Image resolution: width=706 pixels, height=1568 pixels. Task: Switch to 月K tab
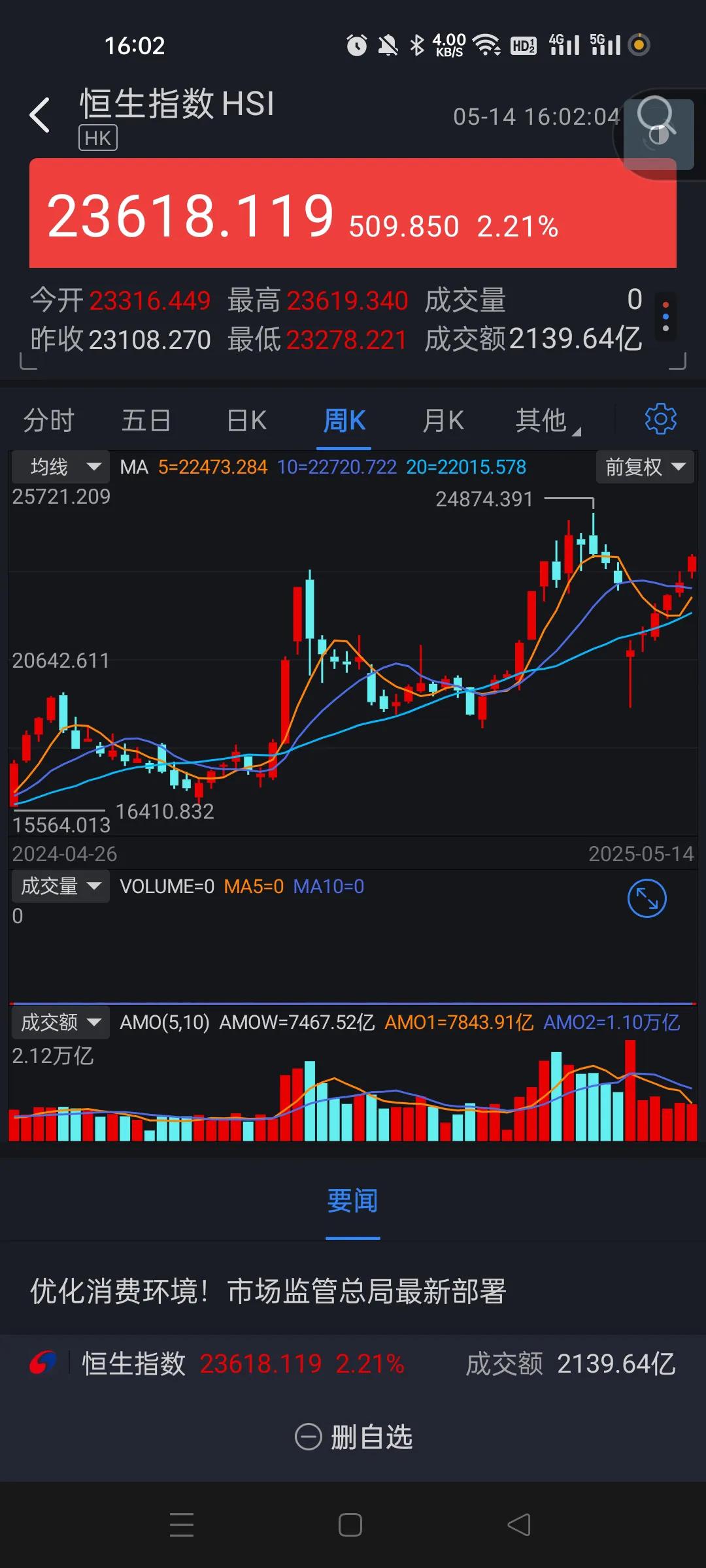pyautogui.click(x=443, y=420)
